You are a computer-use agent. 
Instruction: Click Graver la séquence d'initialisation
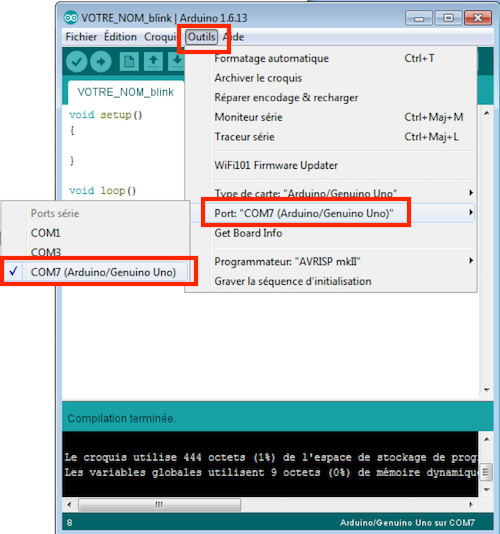coord(331,281)
